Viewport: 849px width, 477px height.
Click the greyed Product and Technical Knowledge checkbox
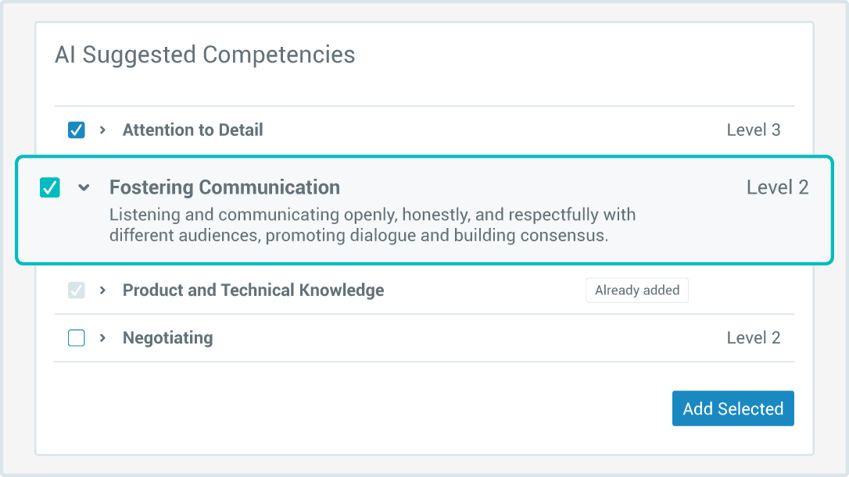click(76, 291)
